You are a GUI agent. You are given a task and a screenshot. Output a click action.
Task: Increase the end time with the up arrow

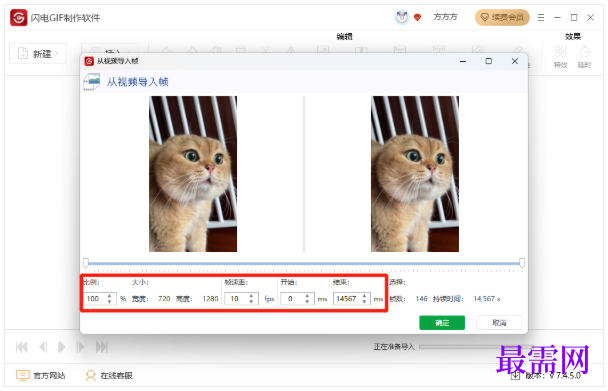tap(364, 296)
